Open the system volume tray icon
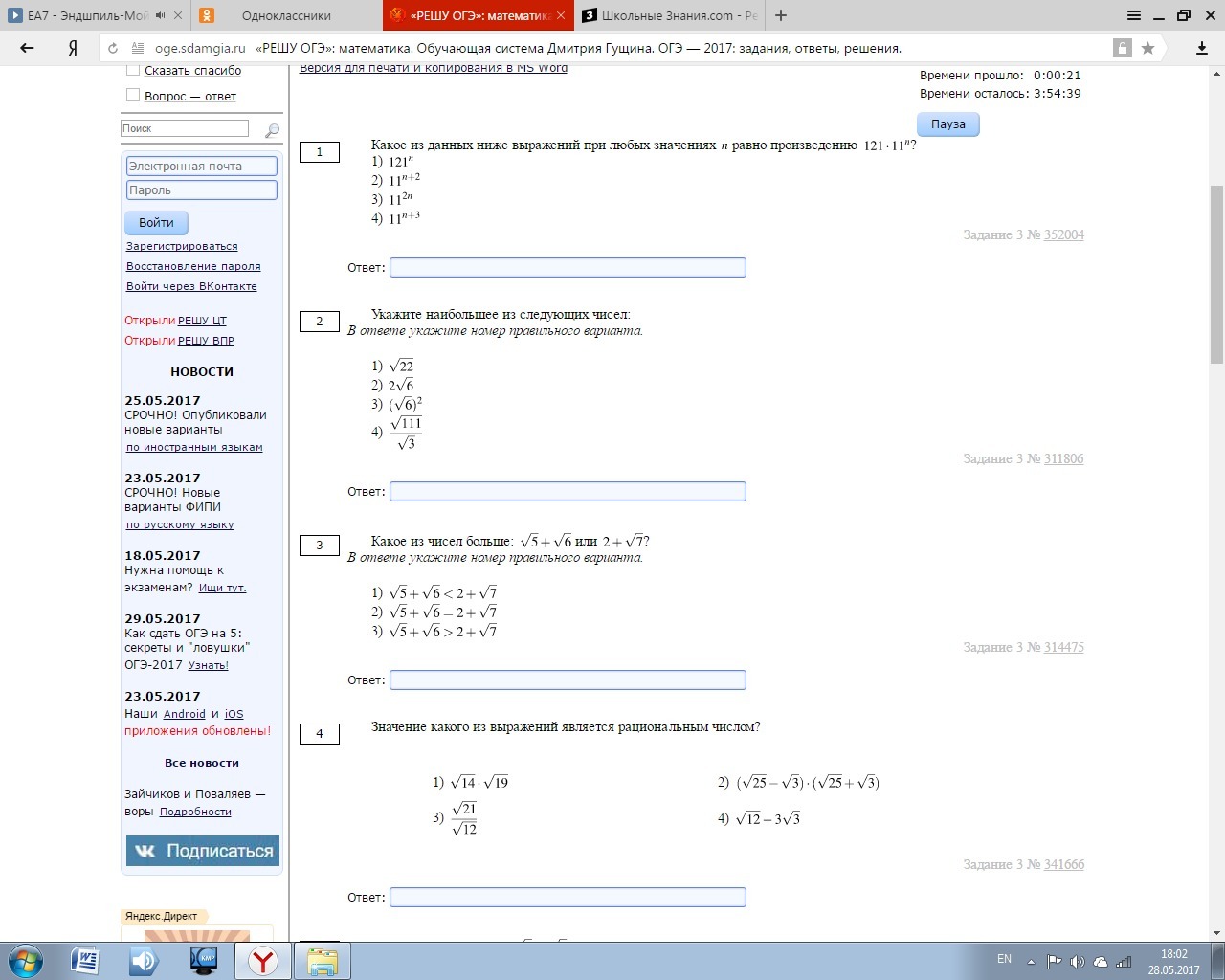This screenshot has height=980, width=1225. tap(1077, 962)
